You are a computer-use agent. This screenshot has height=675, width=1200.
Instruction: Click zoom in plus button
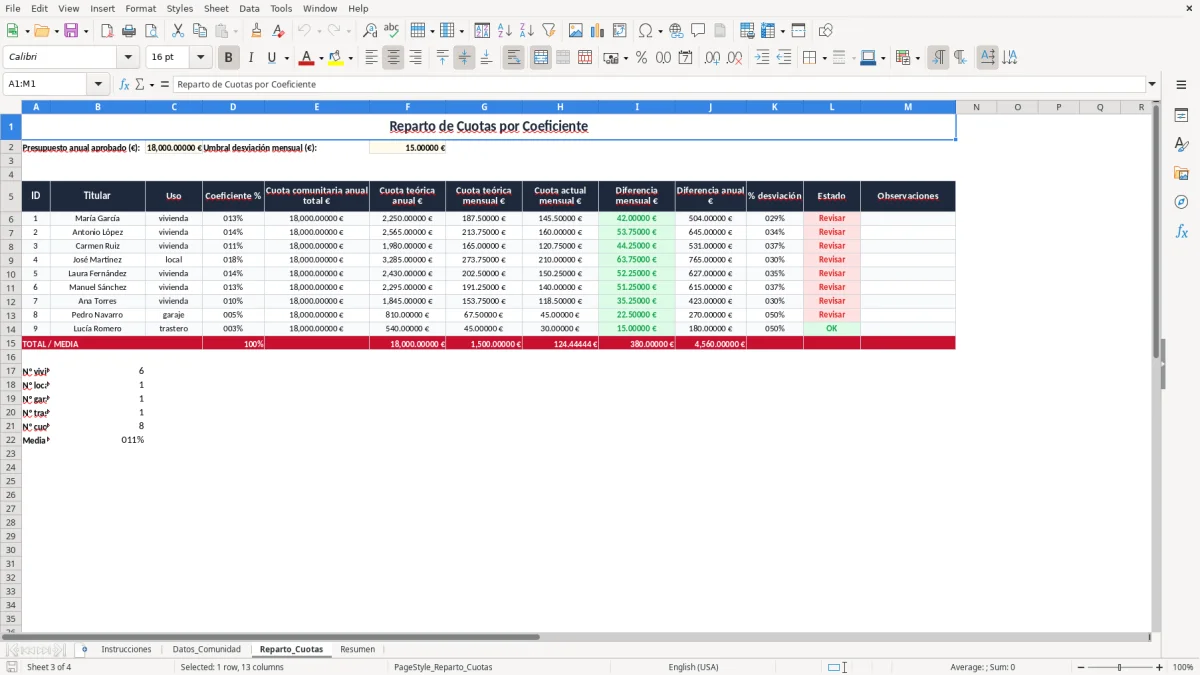click(1160, 667)
